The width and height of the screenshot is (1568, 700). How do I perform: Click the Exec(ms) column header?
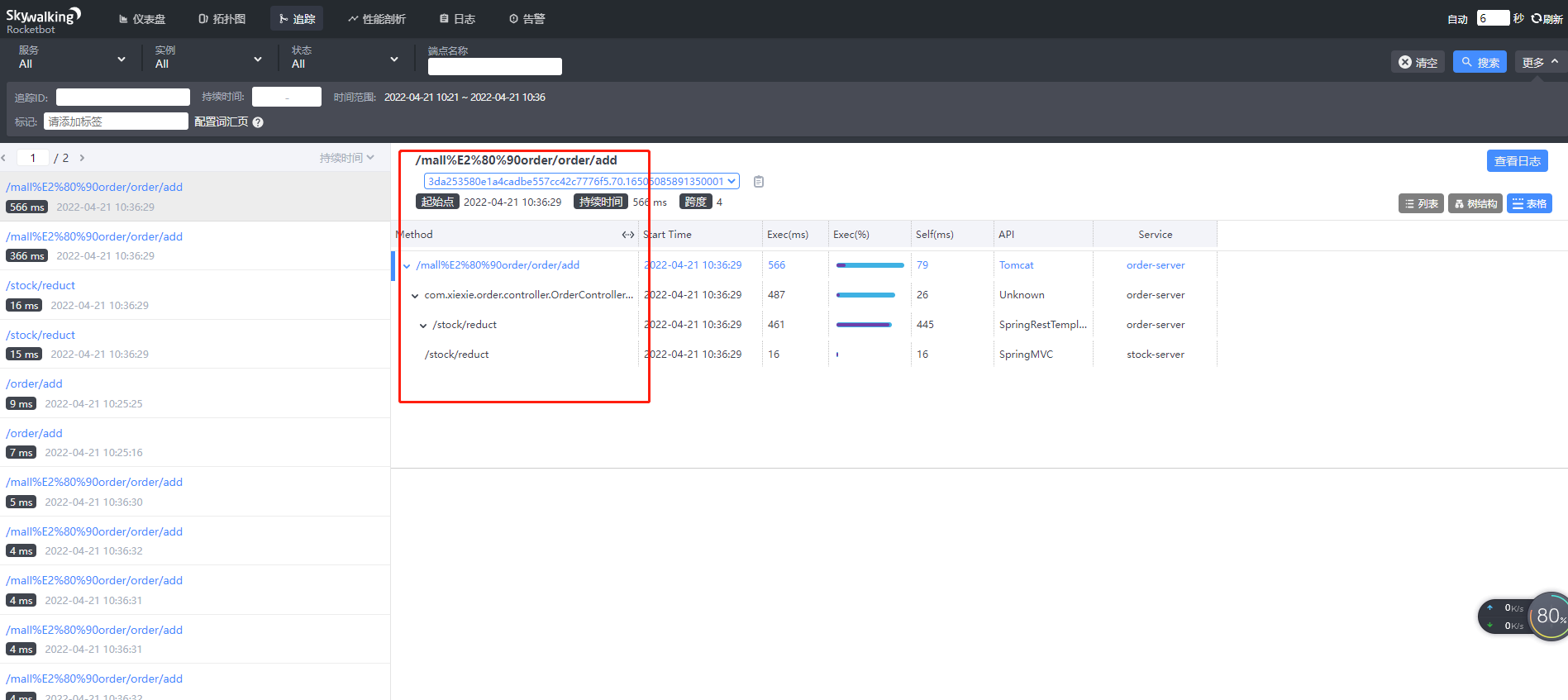787,235
